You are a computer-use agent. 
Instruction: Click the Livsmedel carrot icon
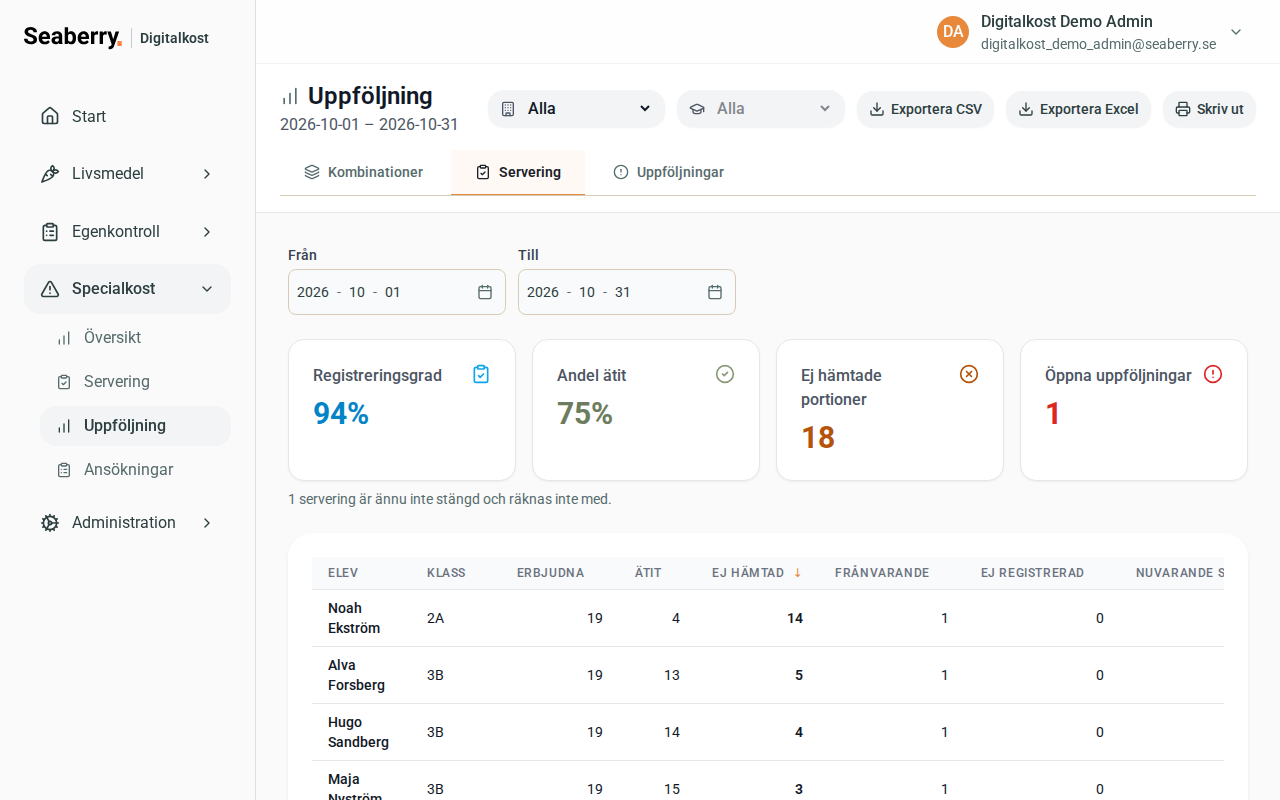(x=50, y=174)
